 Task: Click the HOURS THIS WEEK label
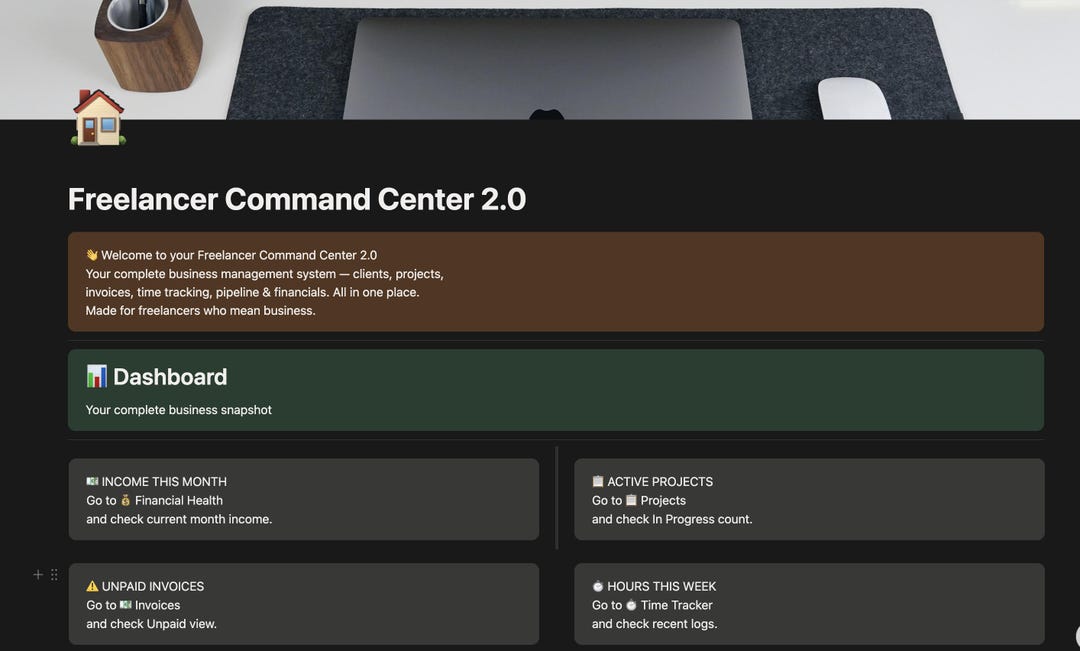click(661, 586)
